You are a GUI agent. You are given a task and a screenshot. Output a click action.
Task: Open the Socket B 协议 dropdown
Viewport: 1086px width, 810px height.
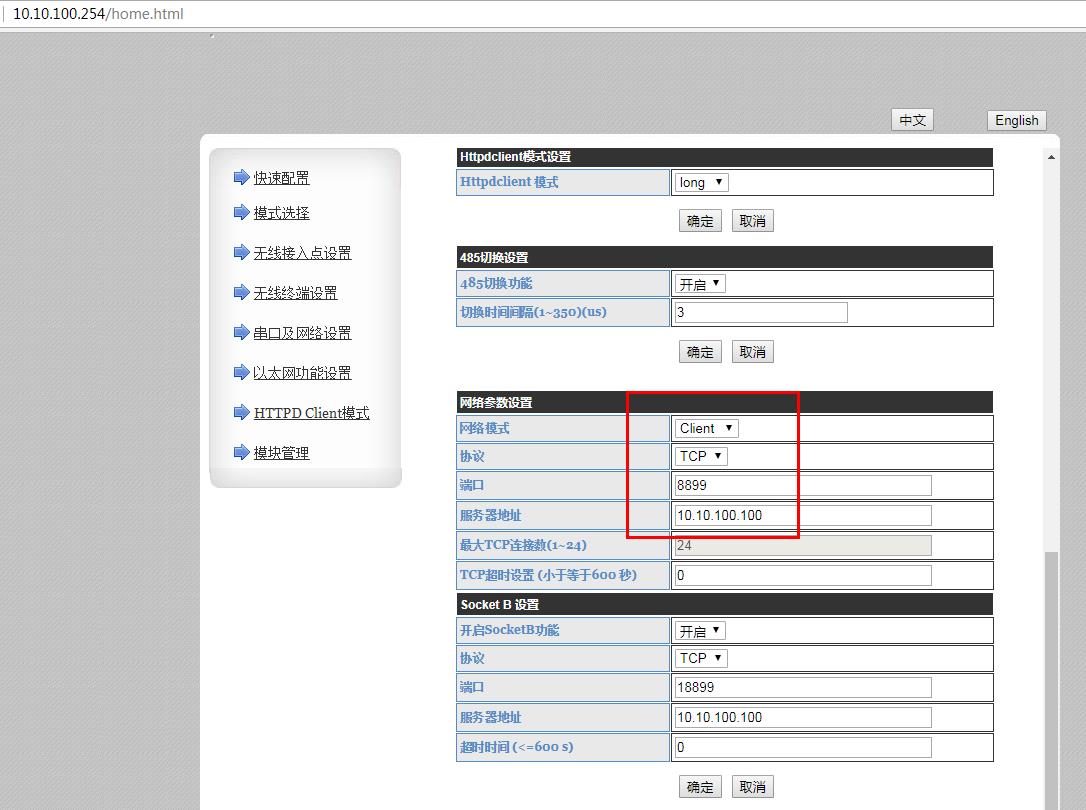(701, 658)
